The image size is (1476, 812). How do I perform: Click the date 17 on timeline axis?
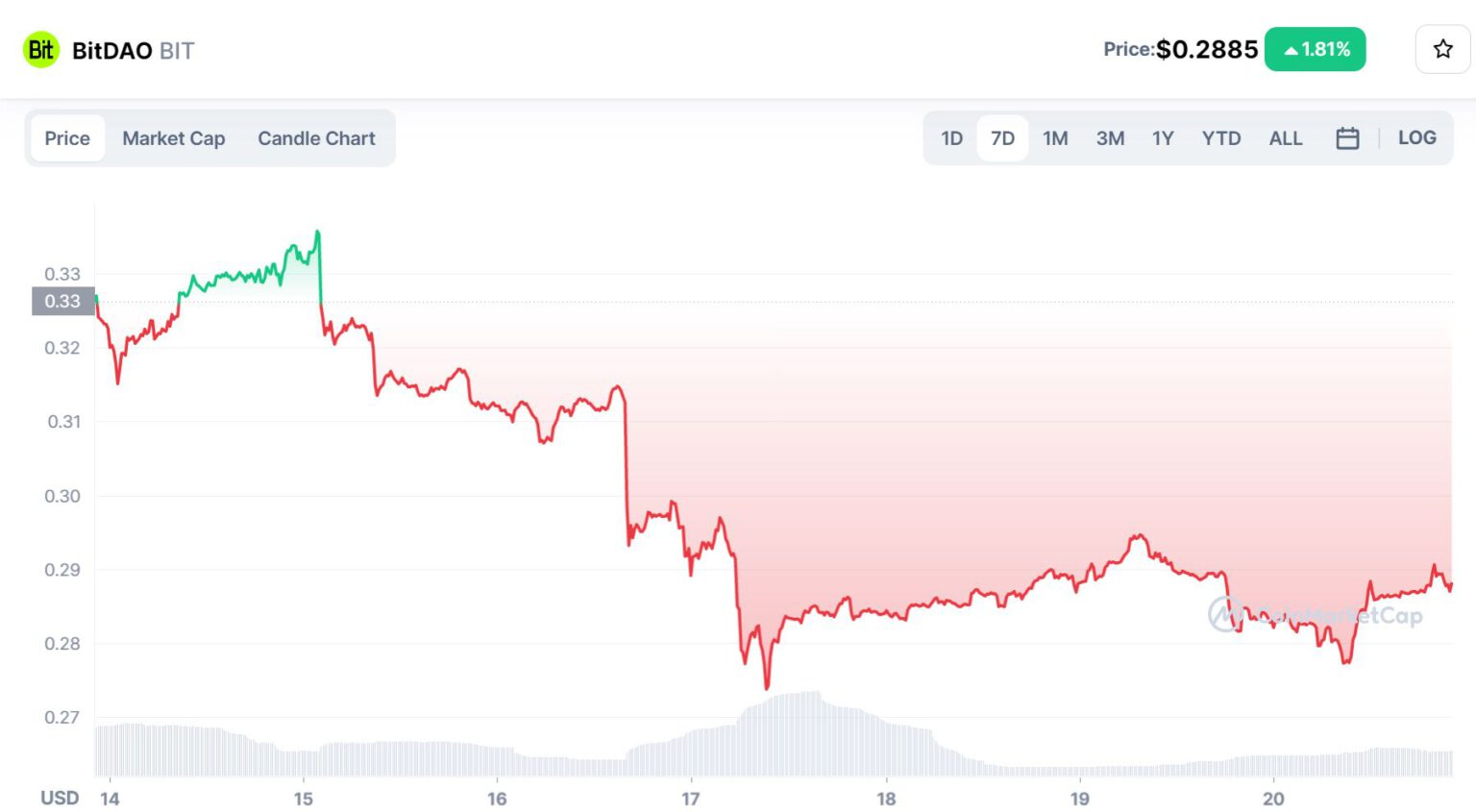pos(690,799)
